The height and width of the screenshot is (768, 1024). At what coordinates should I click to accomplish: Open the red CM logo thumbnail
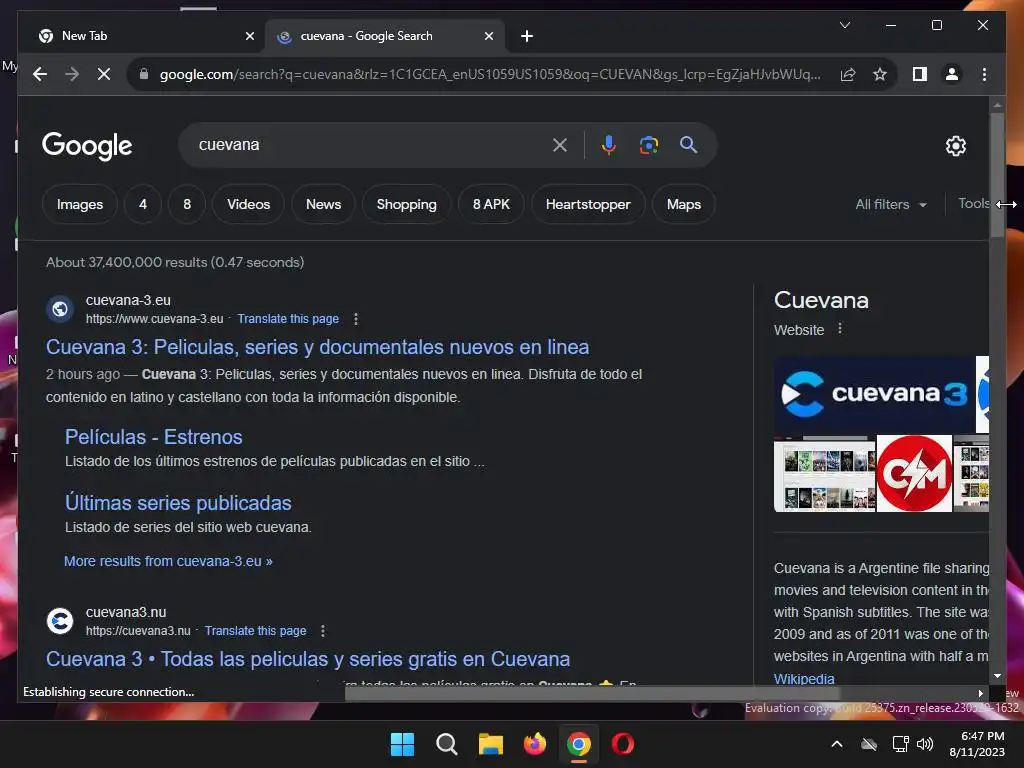coord(914,473)
